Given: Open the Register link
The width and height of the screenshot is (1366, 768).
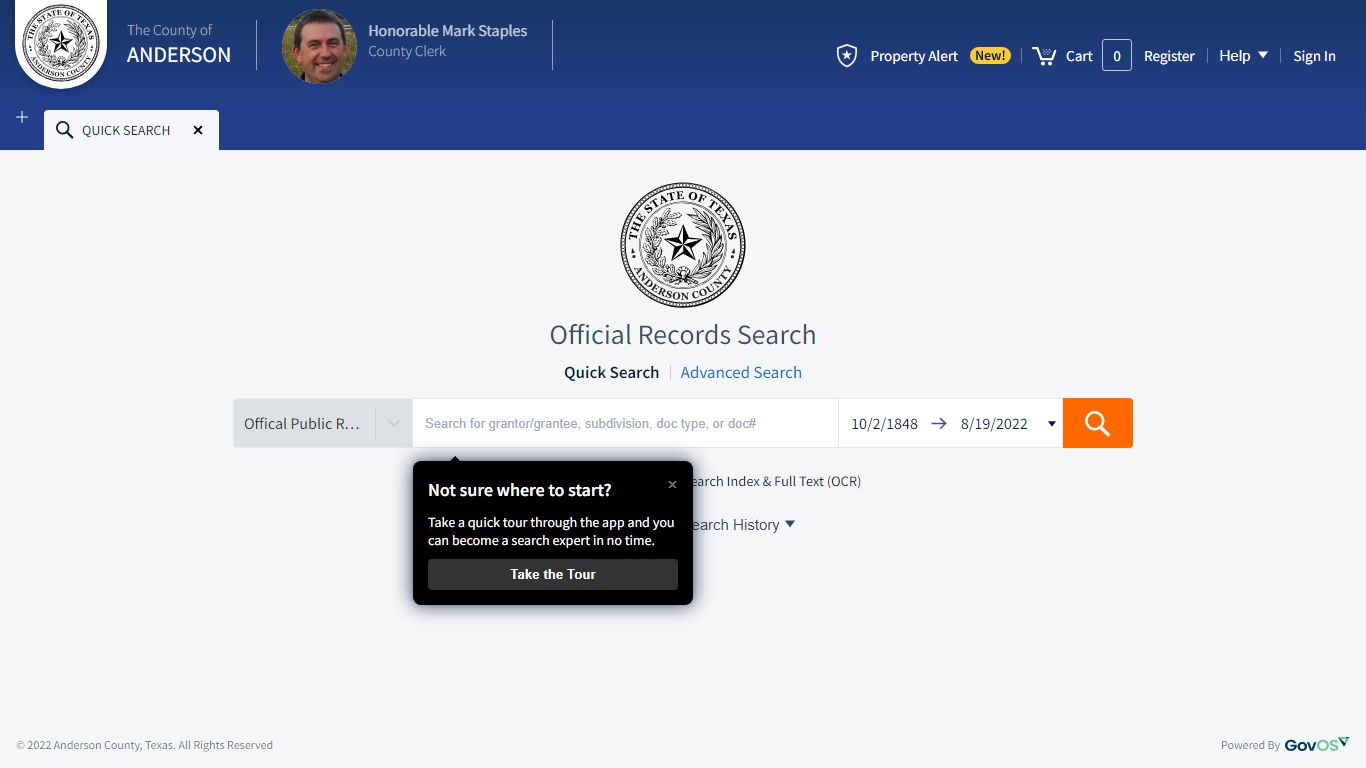Looking at the screenshot, I should (1169, 56).
